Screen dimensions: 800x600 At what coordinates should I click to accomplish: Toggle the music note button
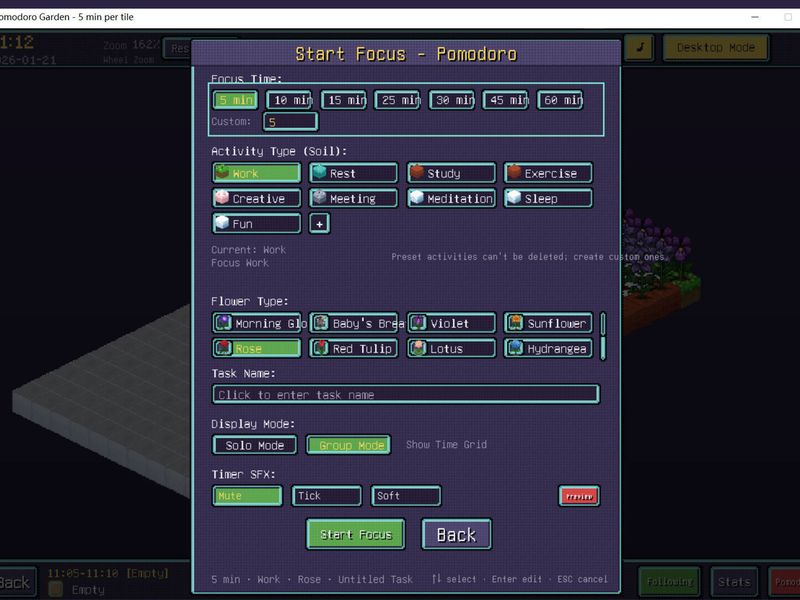(639, 47)
